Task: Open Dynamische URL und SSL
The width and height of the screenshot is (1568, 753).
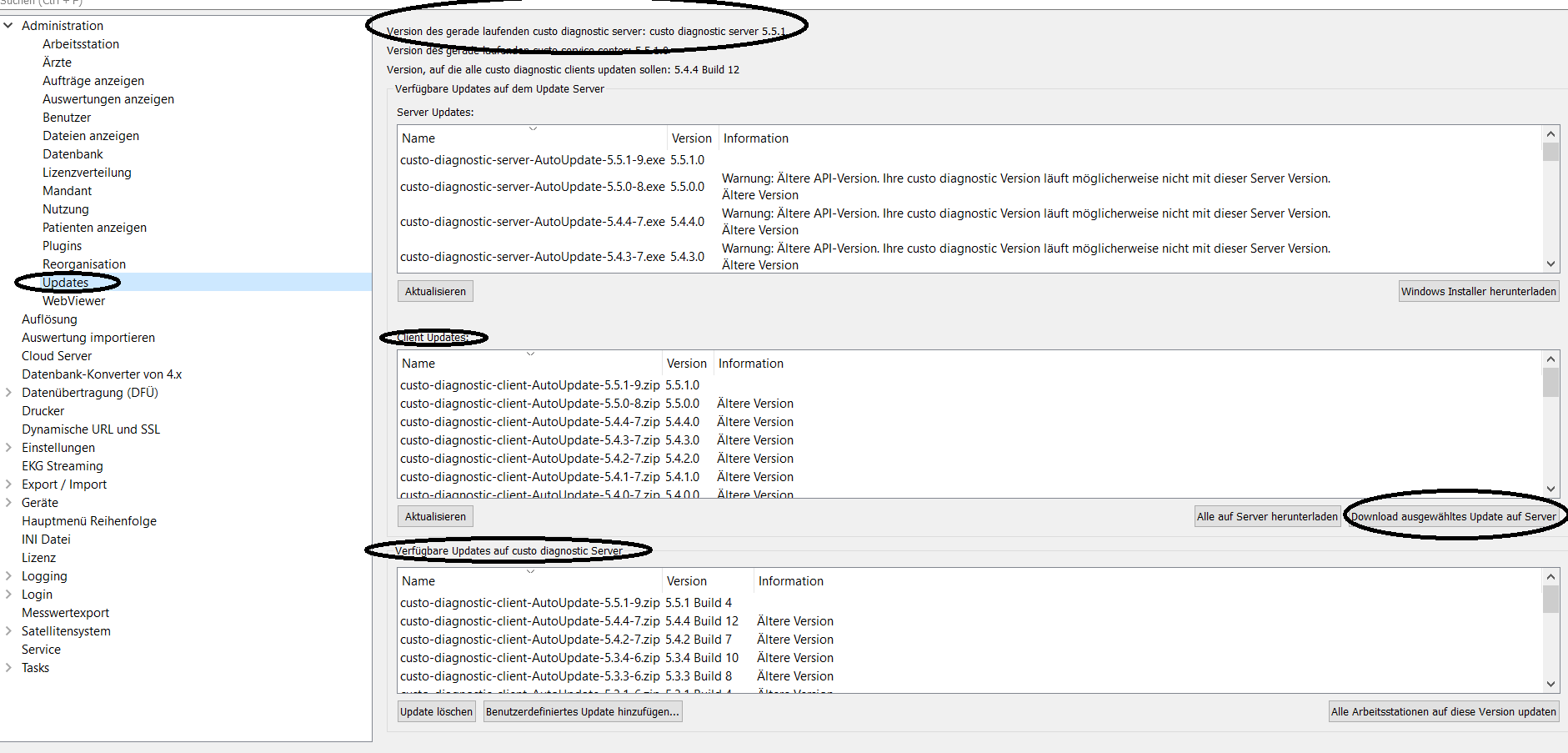Action: pyautogui.click(x=91, y=429)
